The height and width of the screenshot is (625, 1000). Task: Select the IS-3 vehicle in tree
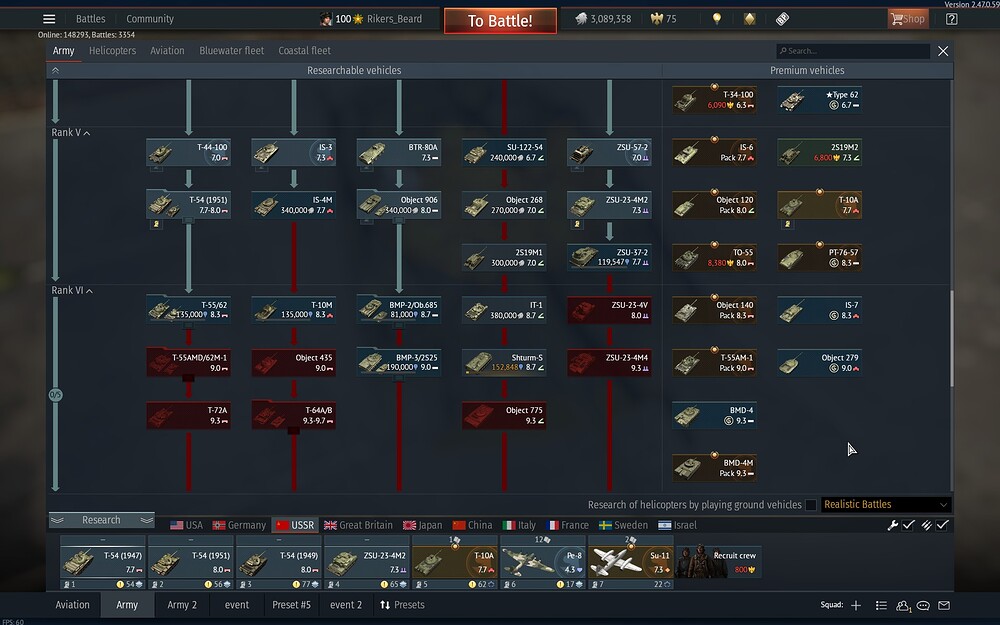[293, 152]
